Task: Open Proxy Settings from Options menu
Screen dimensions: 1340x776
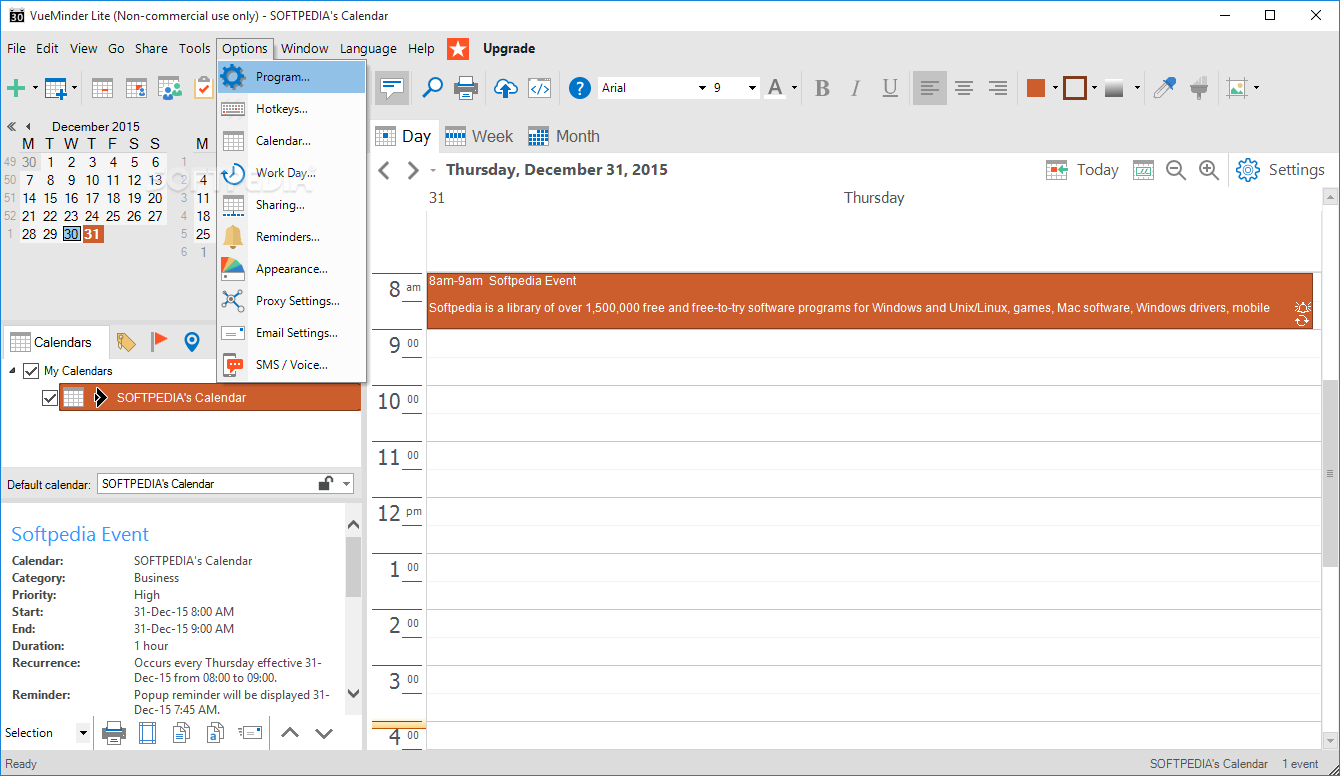Action: click(x=291, y=301)
